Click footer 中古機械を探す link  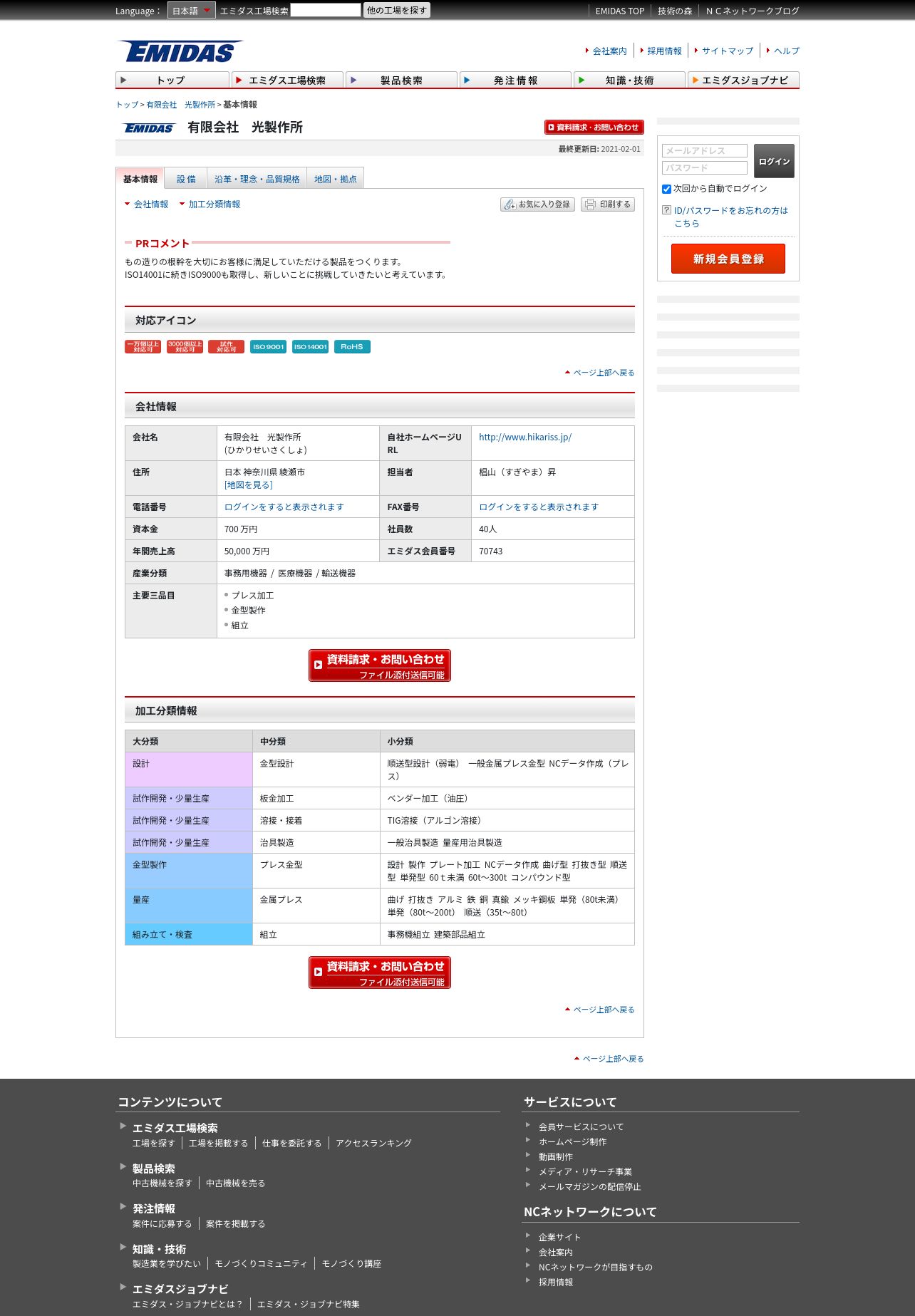pos(162,1183)
